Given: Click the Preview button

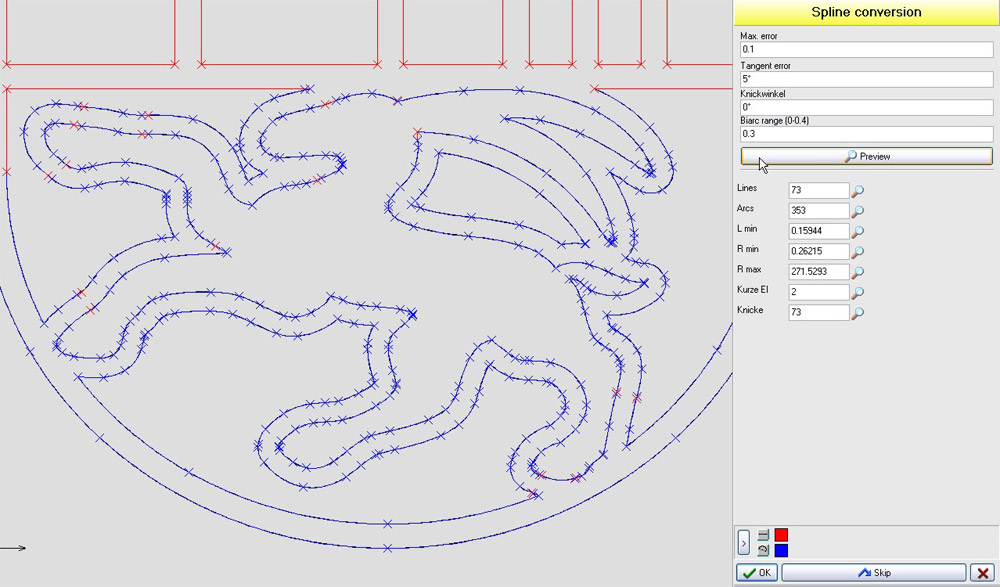Looking at the screenshot, I should click(867, 156).
